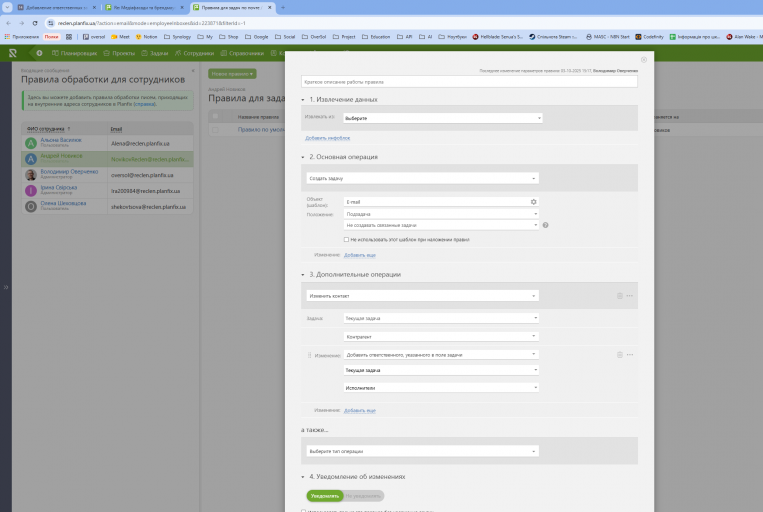Open the Codefinity bookmark
763x512 pixels.
click(649, 37)
